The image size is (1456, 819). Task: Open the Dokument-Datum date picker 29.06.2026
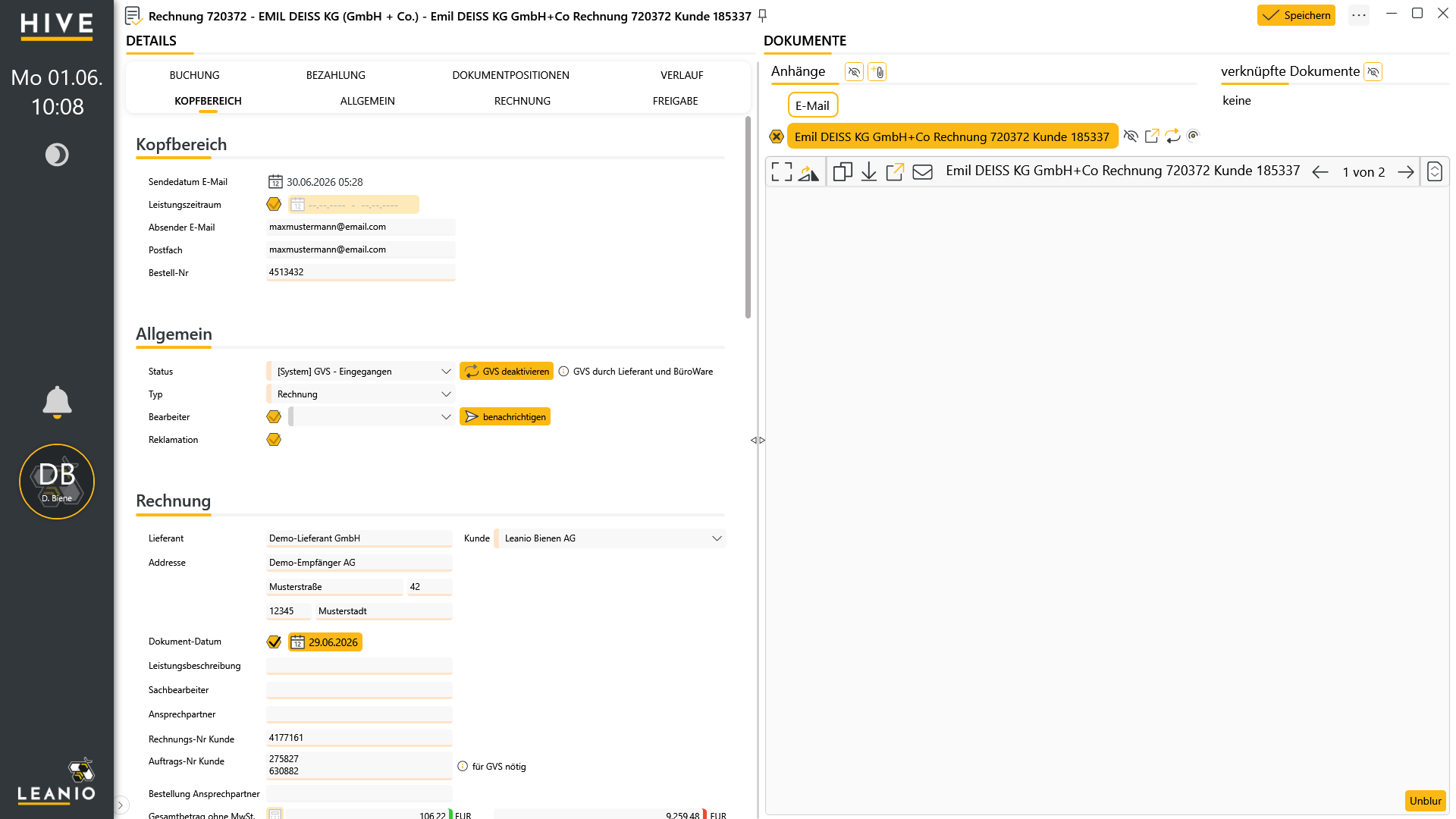(325, 642)
